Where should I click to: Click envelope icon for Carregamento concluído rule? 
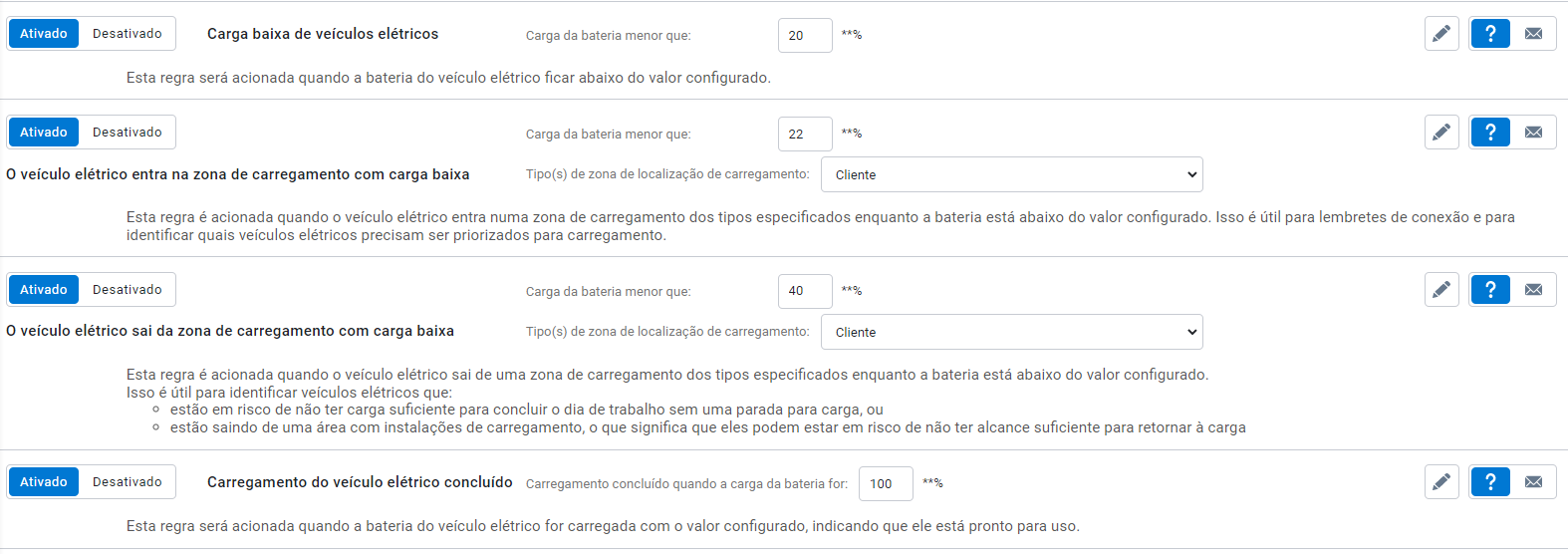click(1534, 482)
